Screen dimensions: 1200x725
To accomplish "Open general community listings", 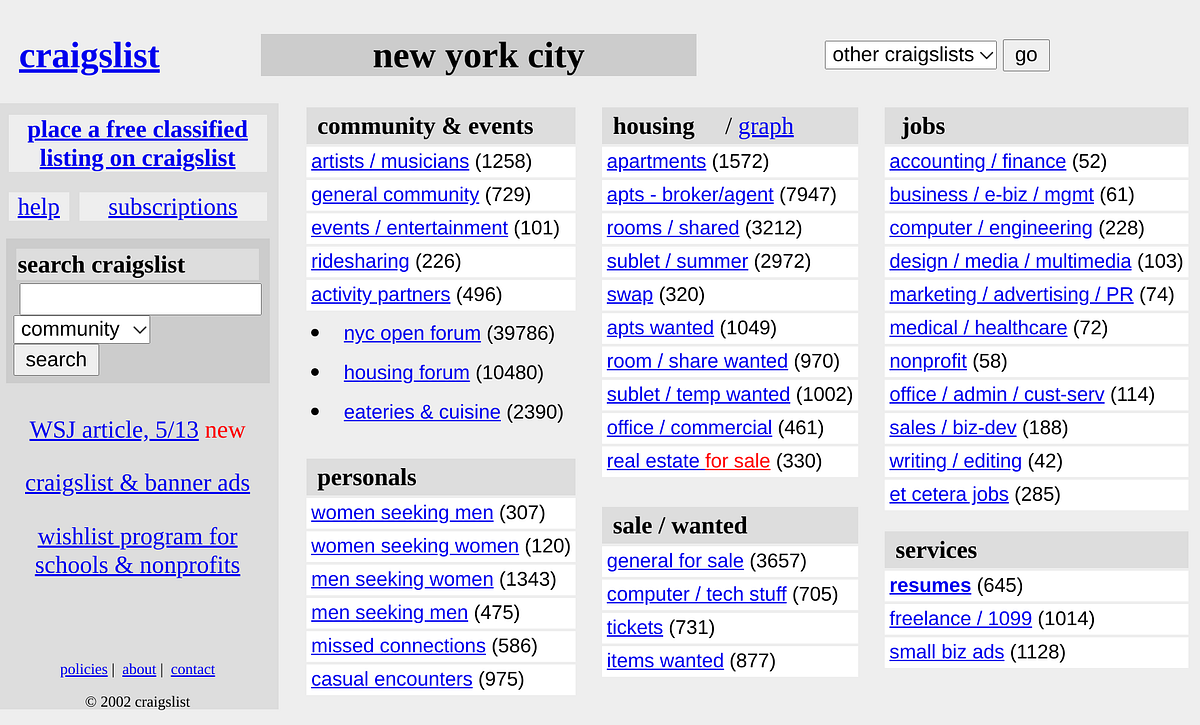I will pos(395,194).
